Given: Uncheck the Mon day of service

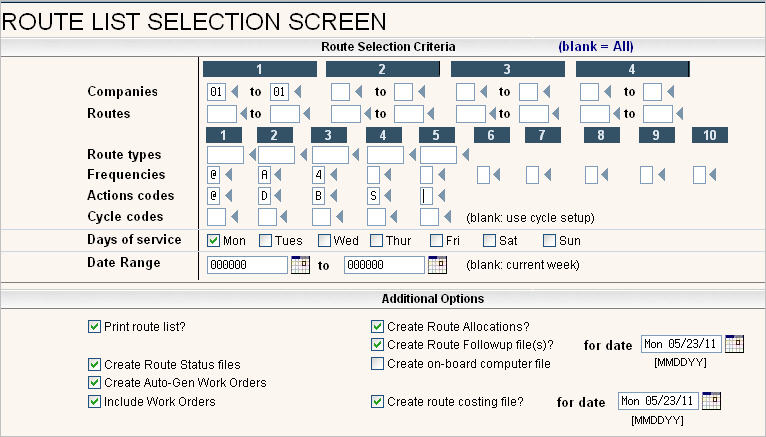Looking at the screenshot, I should (213, 240).
